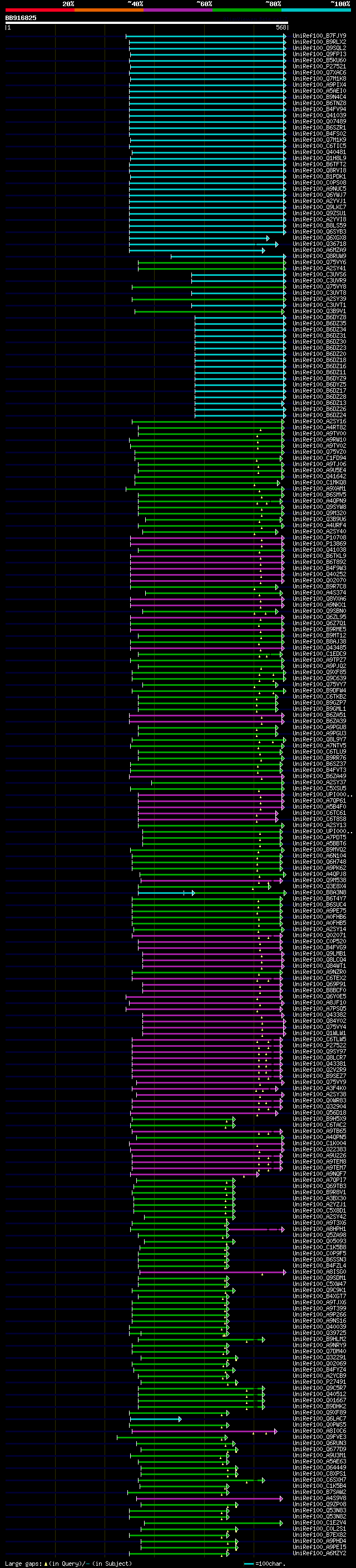Screen dimensions: 356x1568
Task: Select the UniRef100_Q75VY6 label
Action: point(319,263)
